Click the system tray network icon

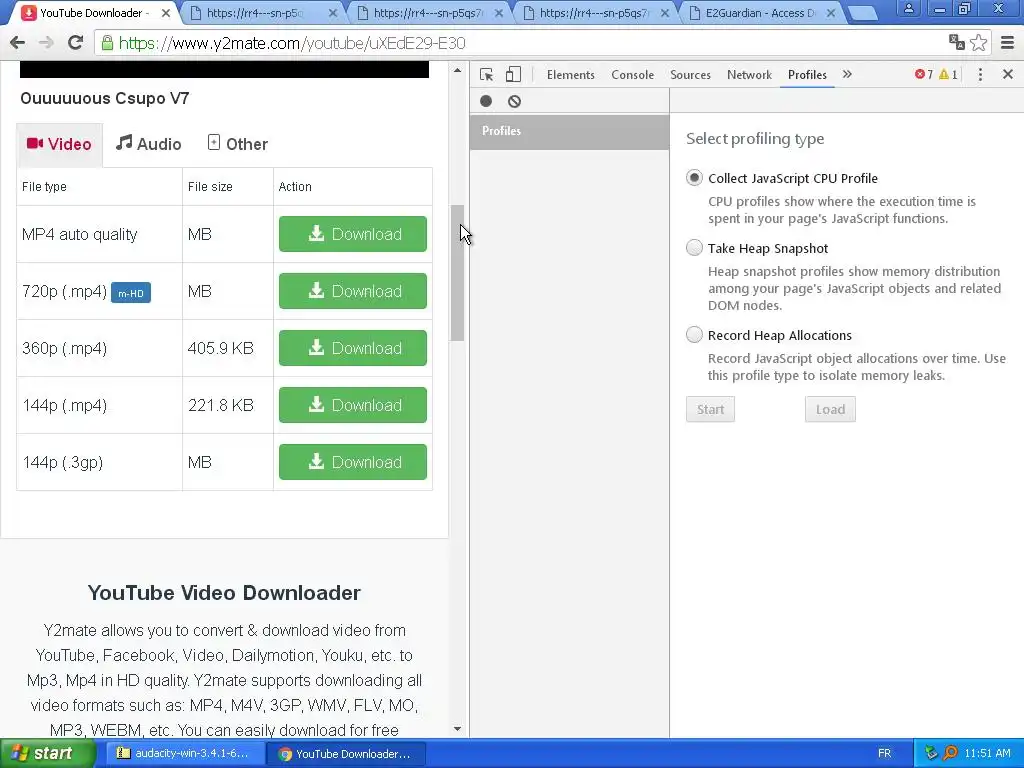[931, 753]
